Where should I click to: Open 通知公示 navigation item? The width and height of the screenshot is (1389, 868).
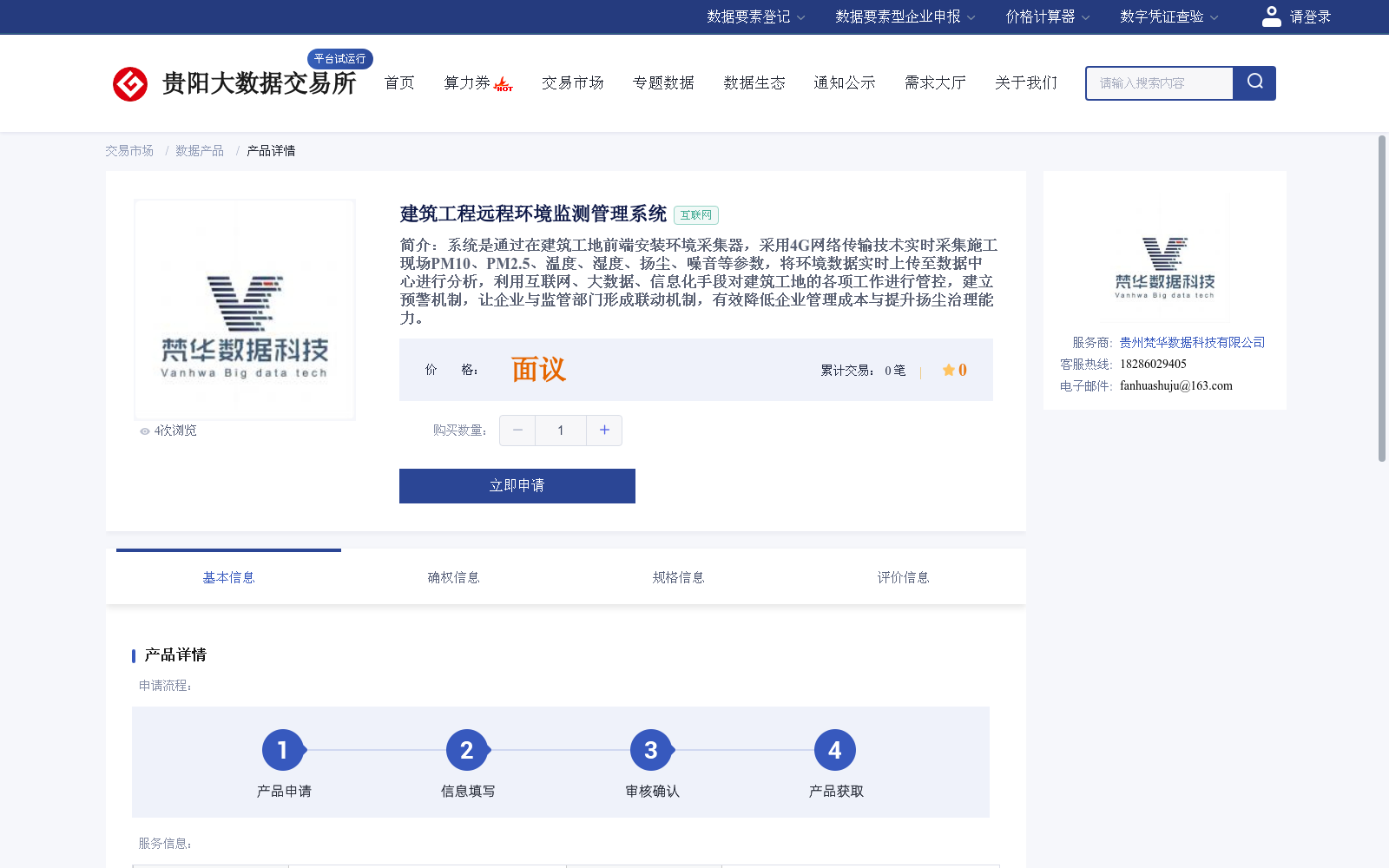[845, 82]
